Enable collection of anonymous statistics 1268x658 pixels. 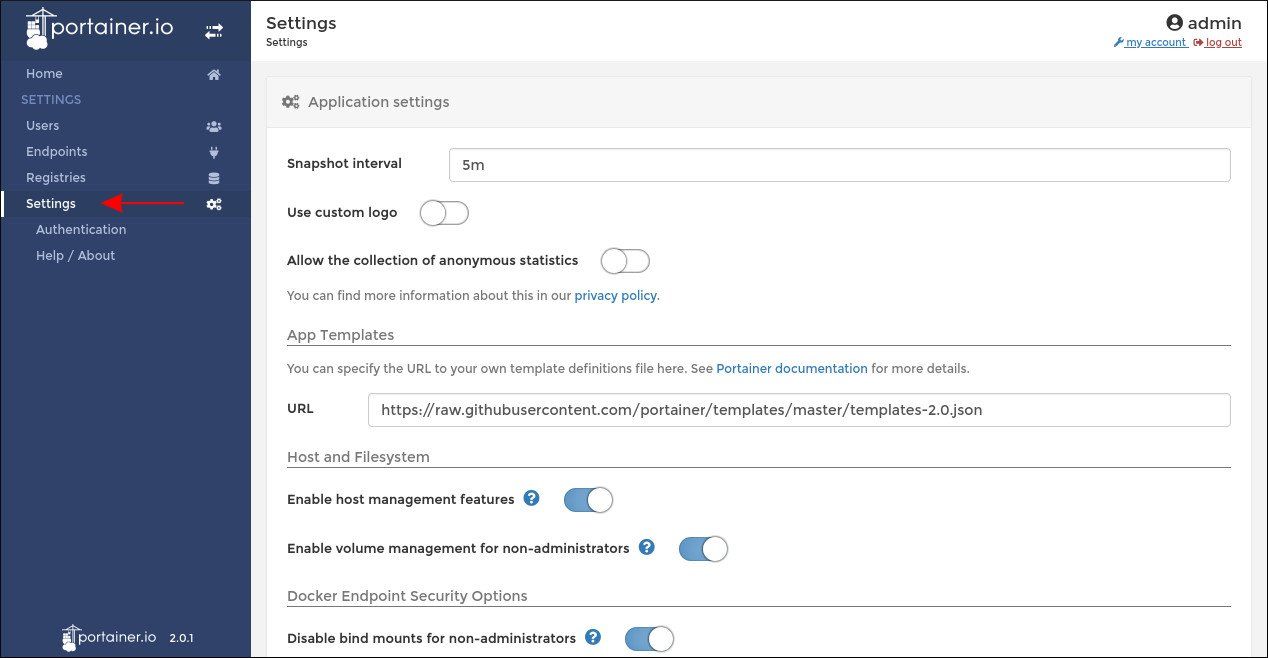point(624,260)
